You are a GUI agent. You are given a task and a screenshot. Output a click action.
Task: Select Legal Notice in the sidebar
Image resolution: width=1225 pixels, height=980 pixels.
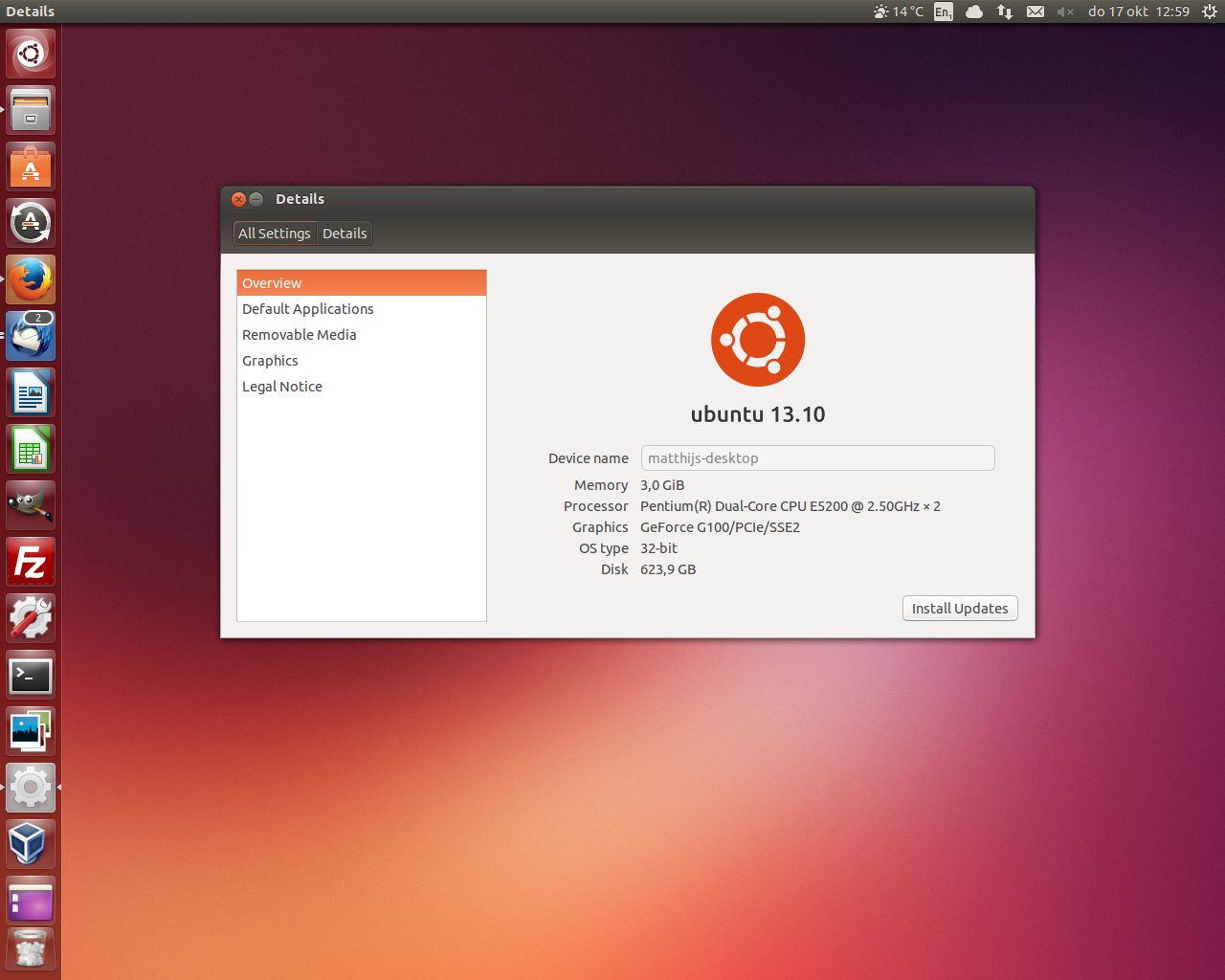tap(281, 386)
